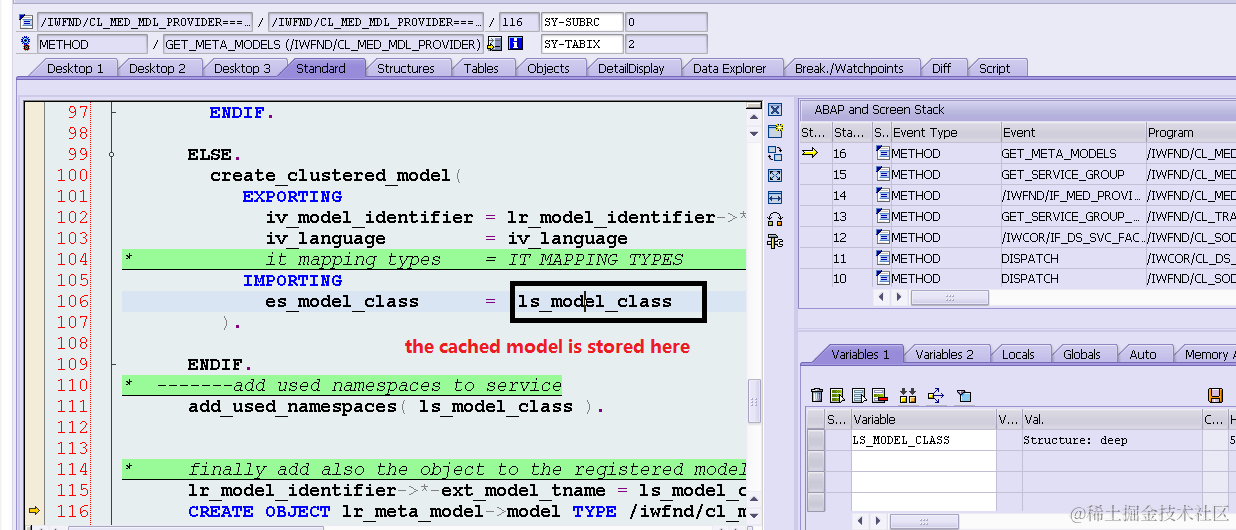Switch to the Tables tab
The width and height of the screenshot is (1236, 530).
click(x=481, y=68)
